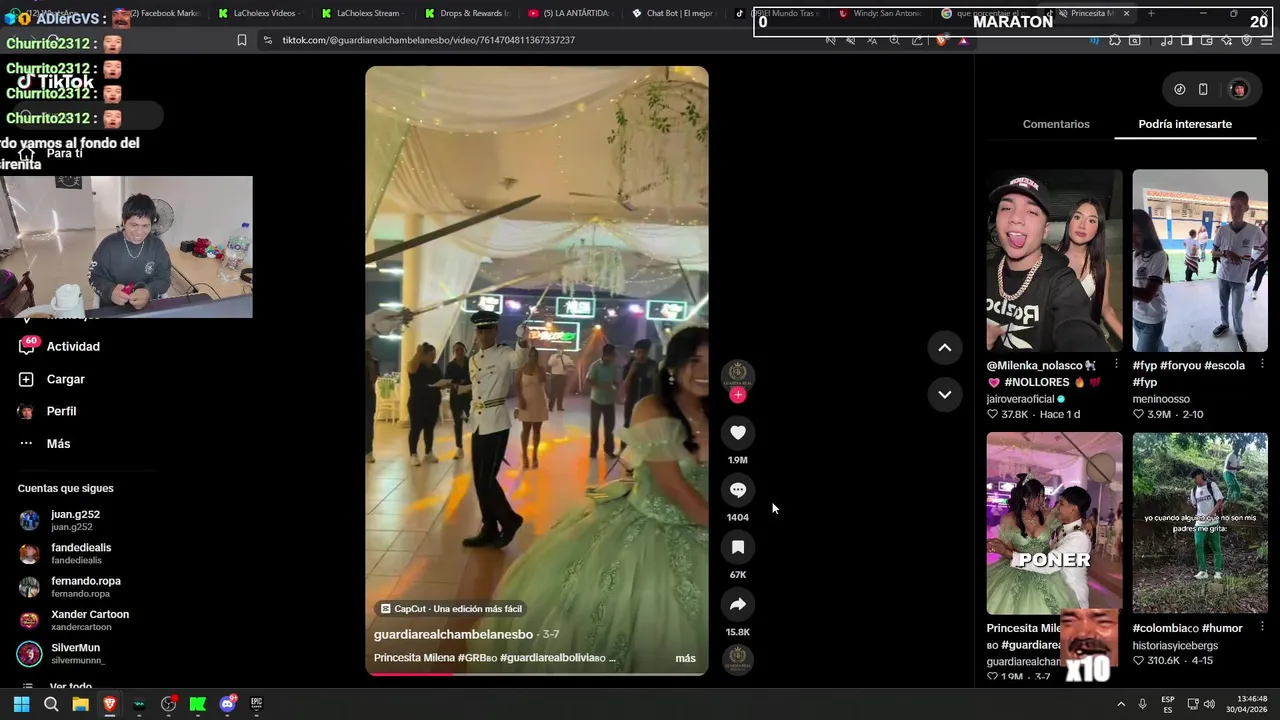Open Epic Games from taskbar

[256, 704]
